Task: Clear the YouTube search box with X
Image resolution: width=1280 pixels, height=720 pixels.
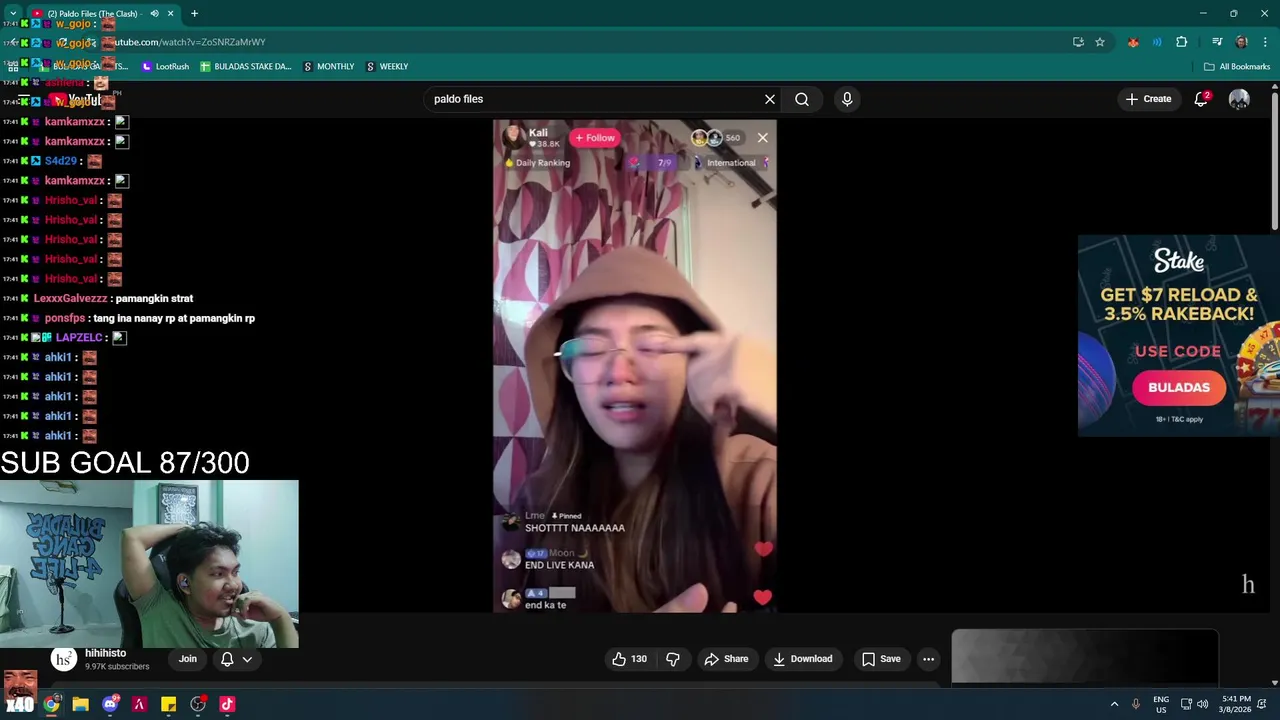Action: click(x=770, y=99)
